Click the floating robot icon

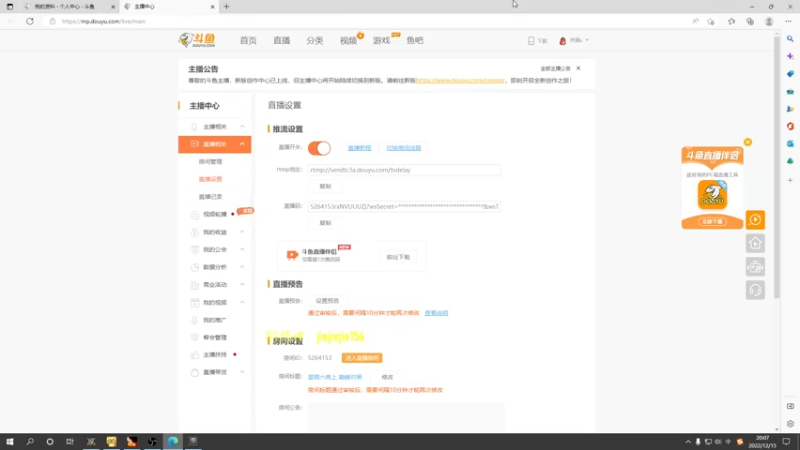(755, 267)
